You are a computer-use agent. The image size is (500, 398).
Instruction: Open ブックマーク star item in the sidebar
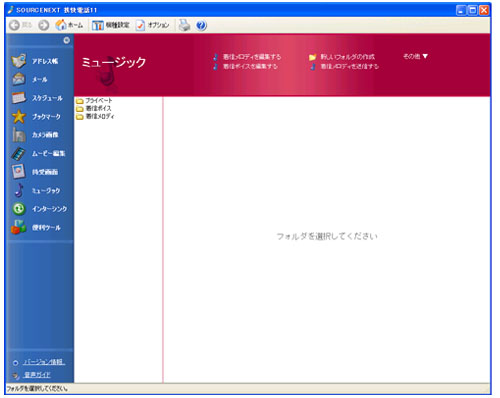coord(36,117)
